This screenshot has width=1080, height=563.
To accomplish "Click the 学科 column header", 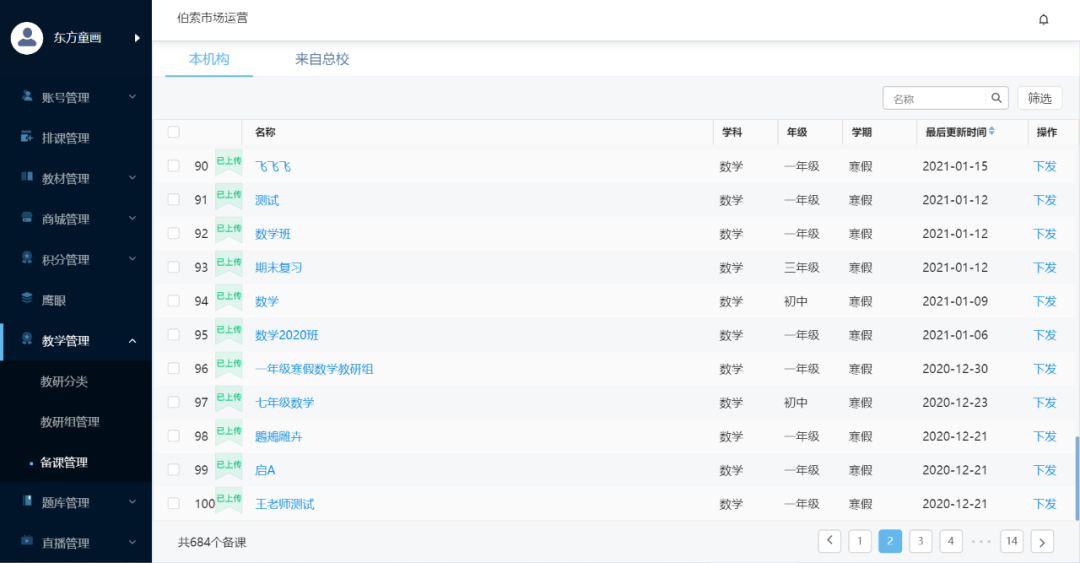I will pos(731,132).
